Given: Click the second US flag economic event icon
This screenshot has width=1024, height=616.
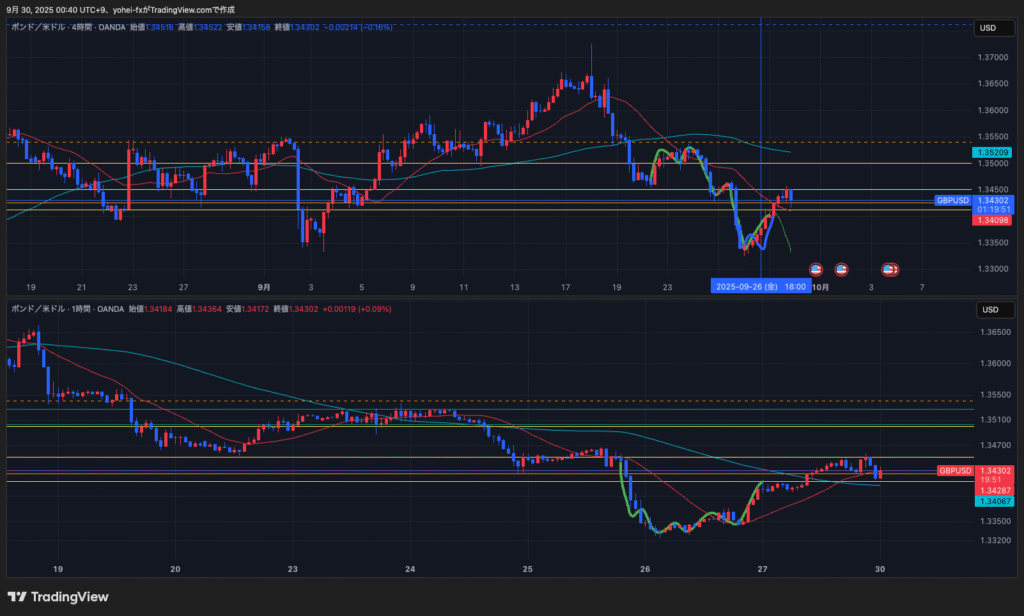Looking at the screenshot, I should point(841,269).
